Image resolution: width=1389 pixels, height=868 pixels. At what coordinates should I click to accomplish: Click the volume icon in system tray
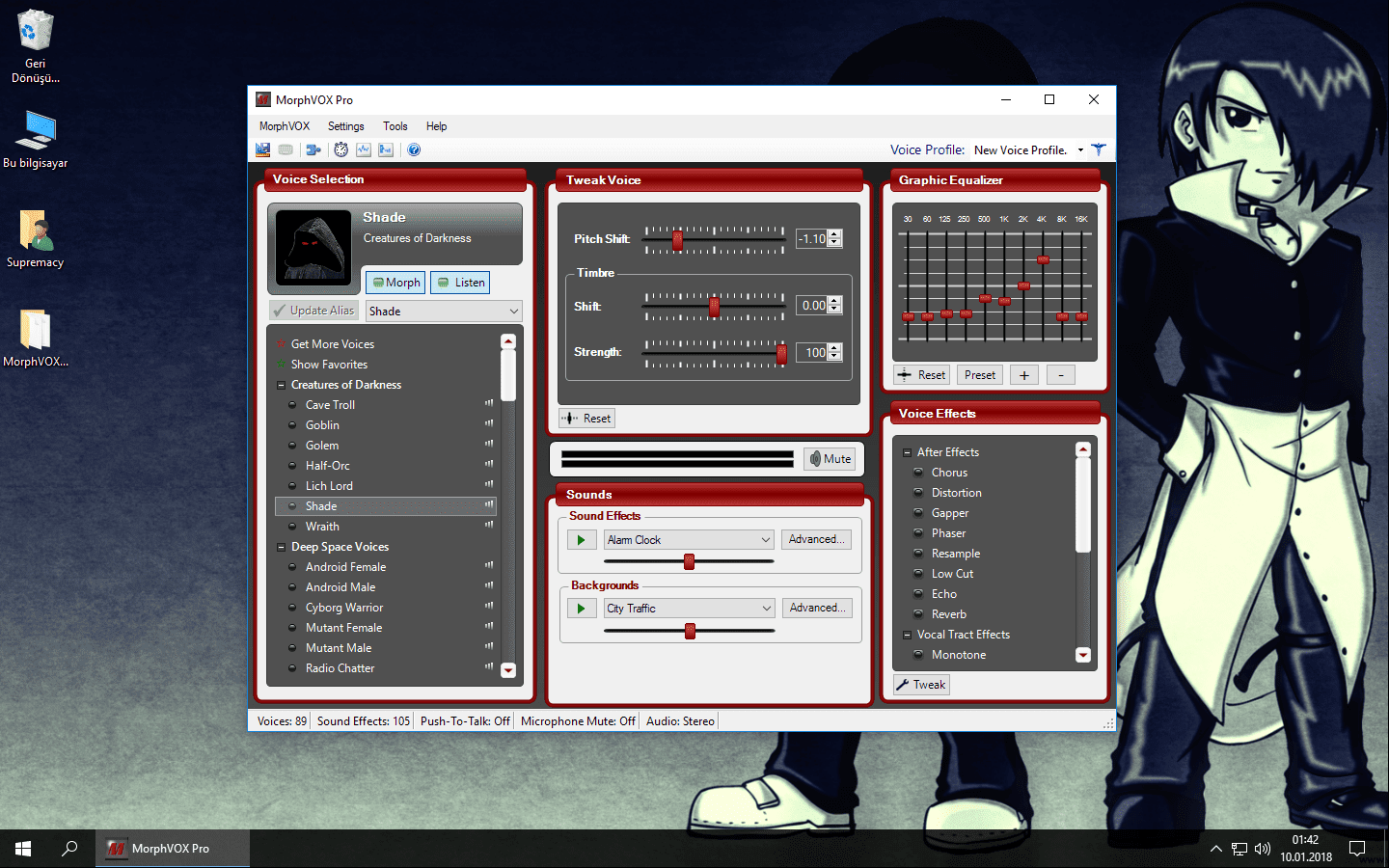coord(1263,849)
